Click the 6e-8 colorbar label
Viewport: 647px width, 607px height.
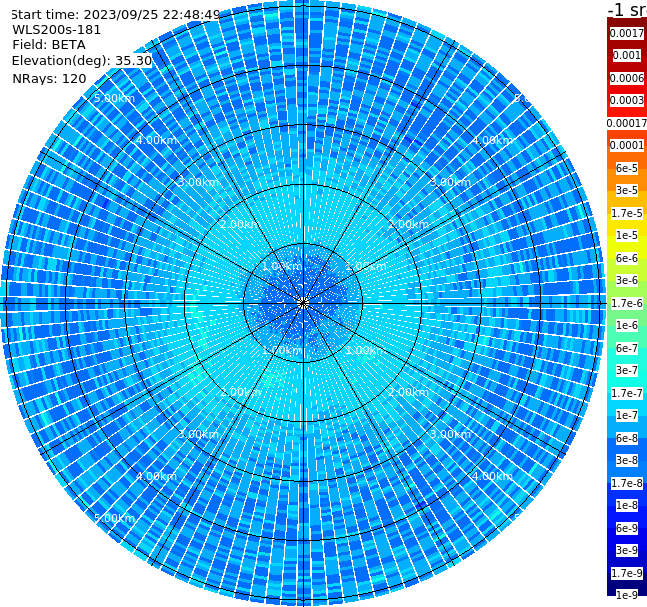[627, 438]
